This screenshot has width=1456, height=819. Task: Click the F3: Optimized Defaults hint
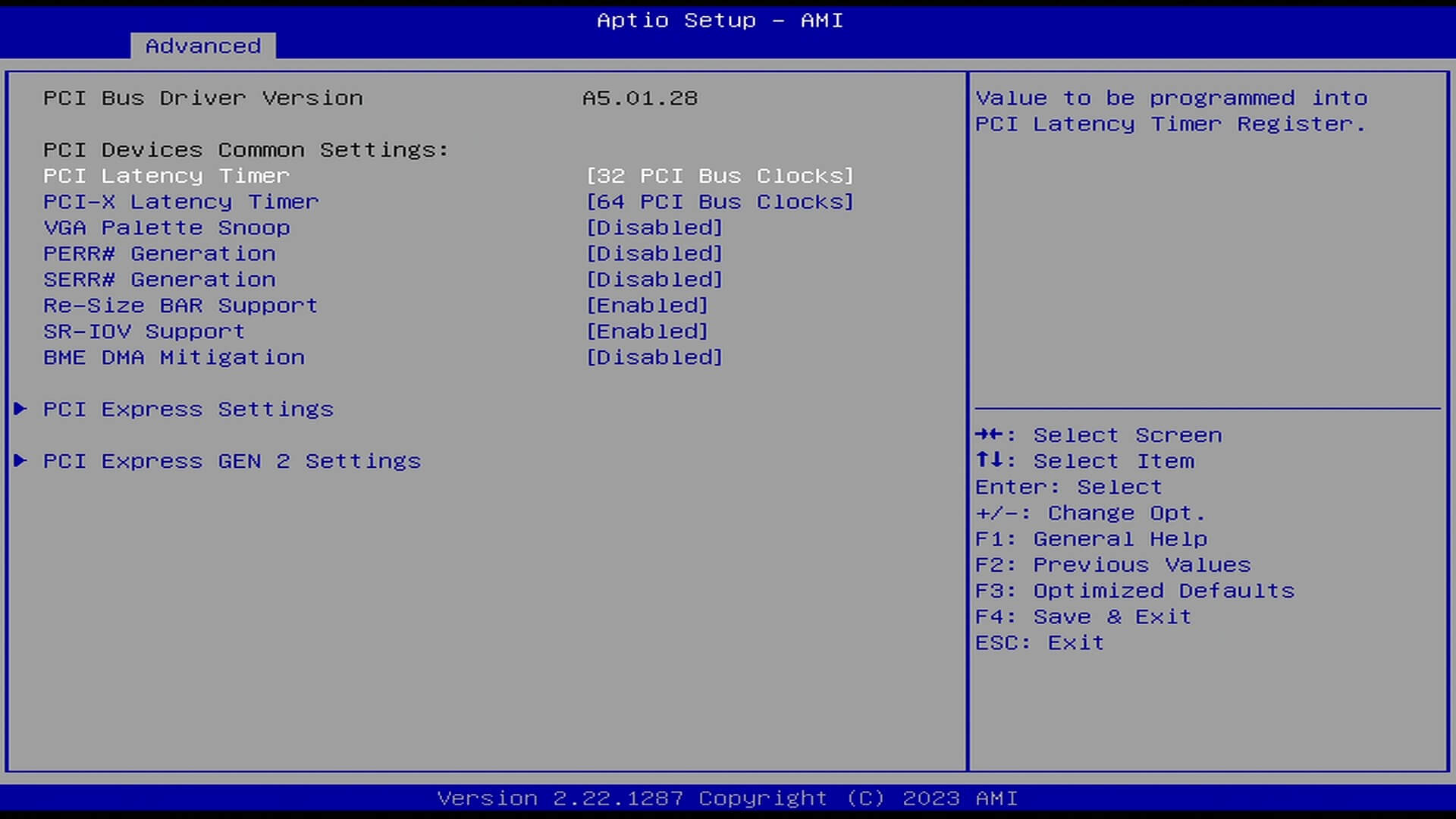[x=1134, y=591]
